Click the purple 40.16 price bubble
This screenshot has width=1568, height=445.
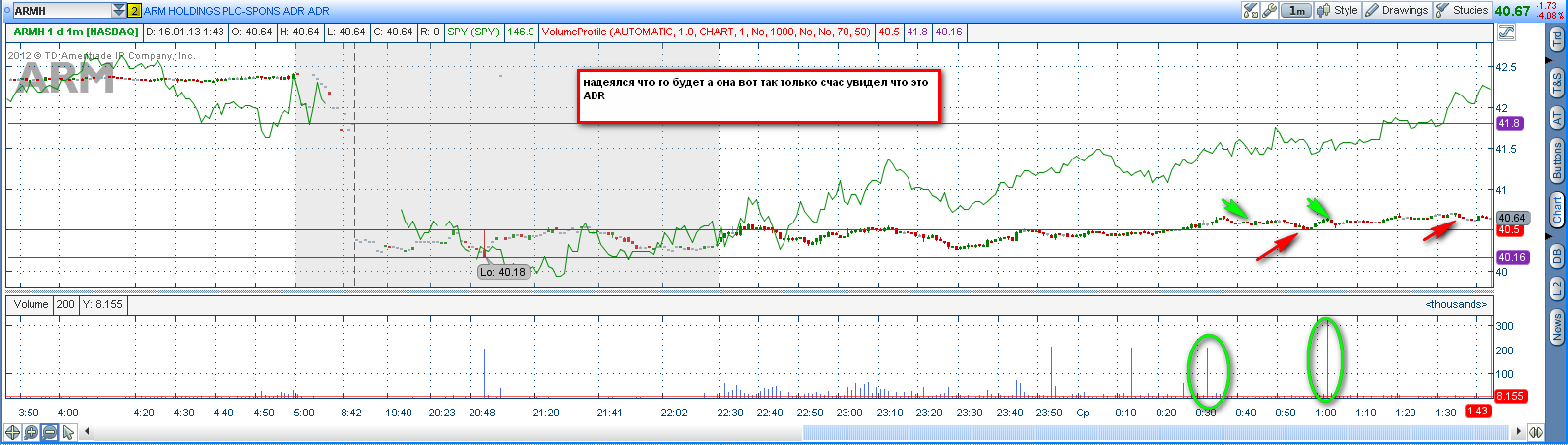[x=1512, y=257]
